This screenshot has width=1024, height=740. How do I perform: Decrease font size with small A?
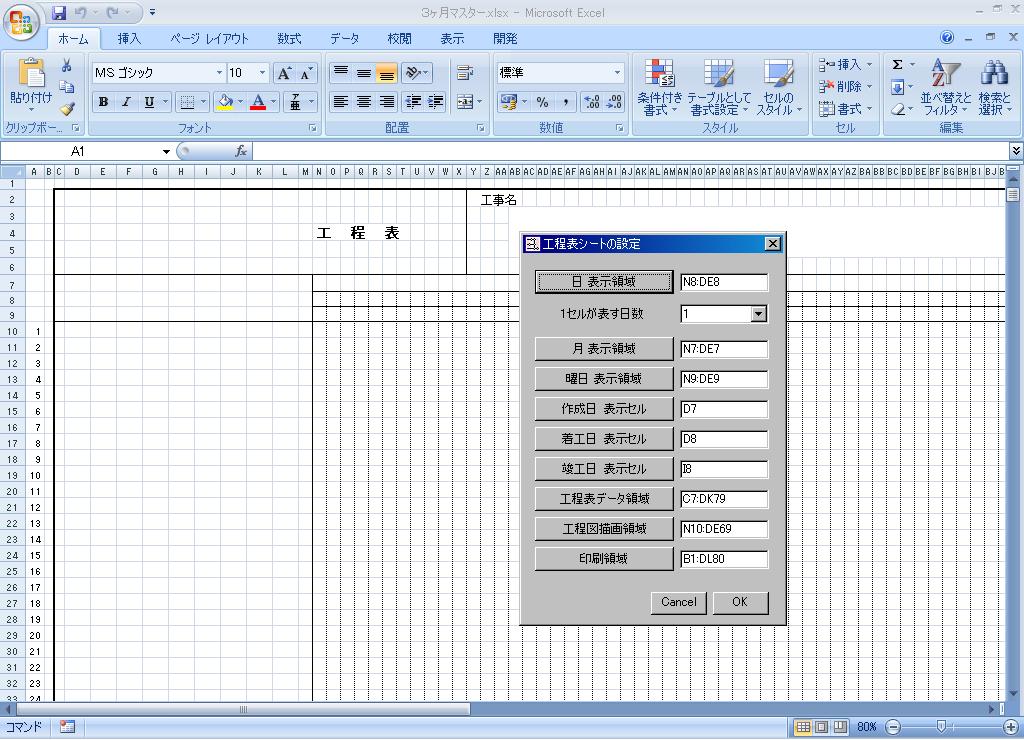coord(306,73)
